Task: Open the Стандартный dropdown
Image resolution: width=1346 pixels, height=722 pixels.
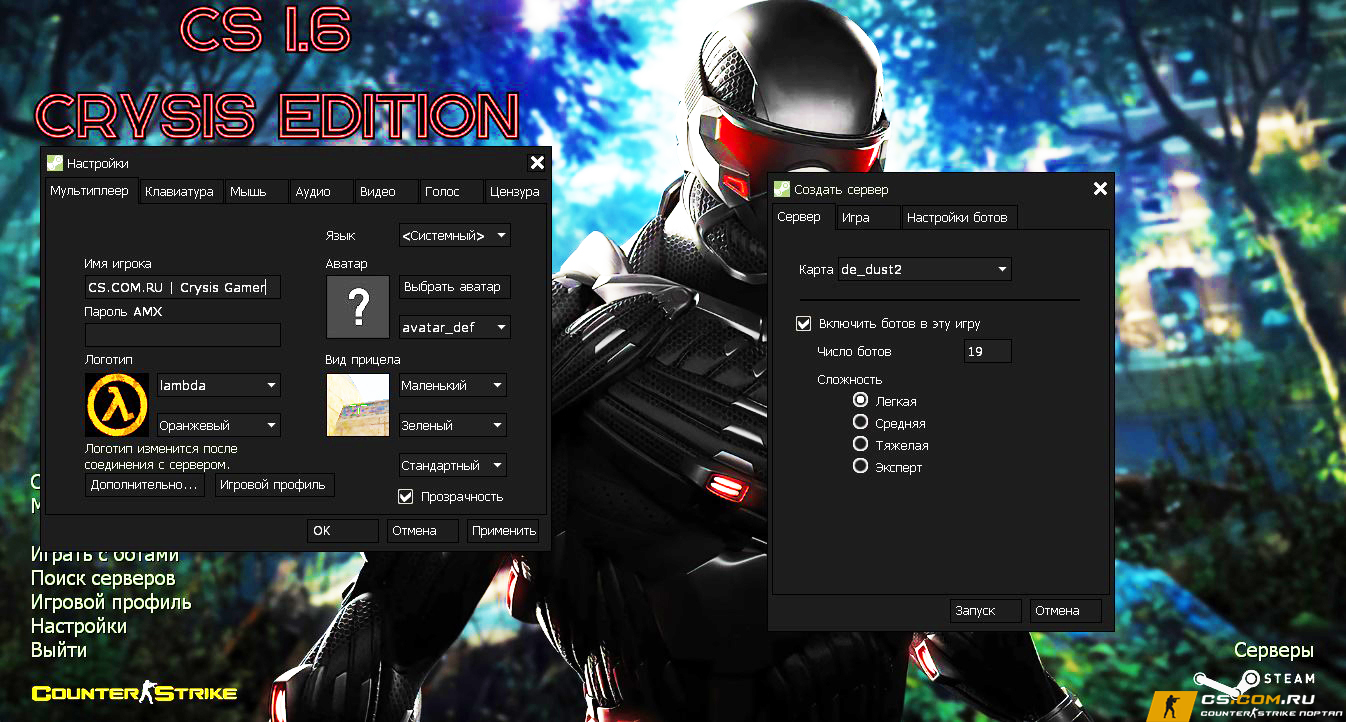Action: [453, 465]
